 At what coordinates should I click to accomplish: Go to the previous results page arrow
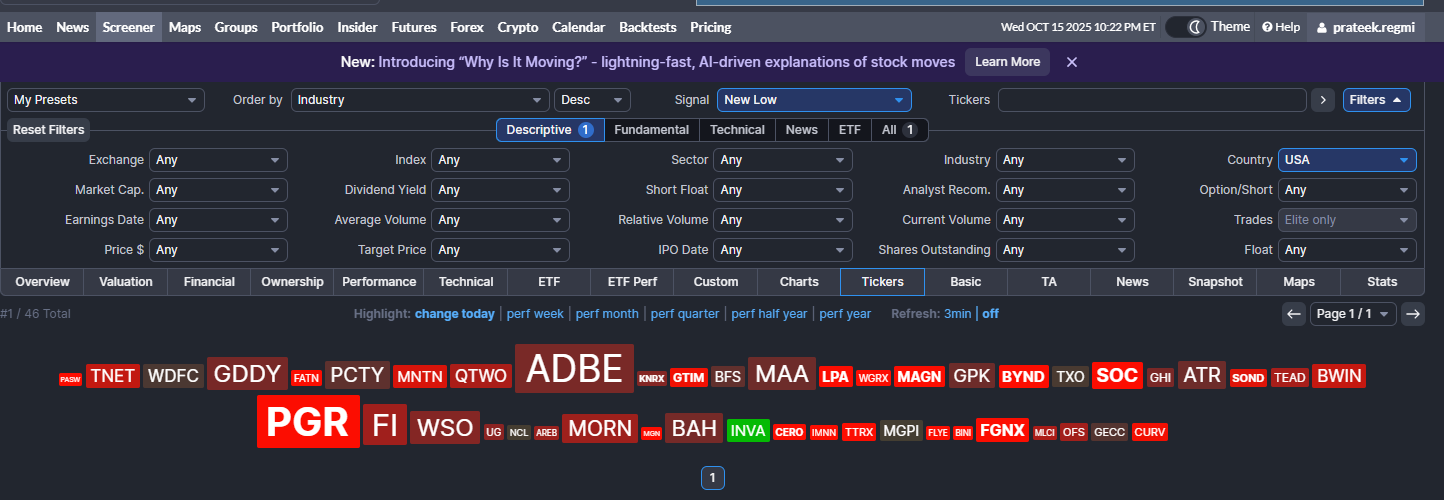click(x=1294, y=314)
